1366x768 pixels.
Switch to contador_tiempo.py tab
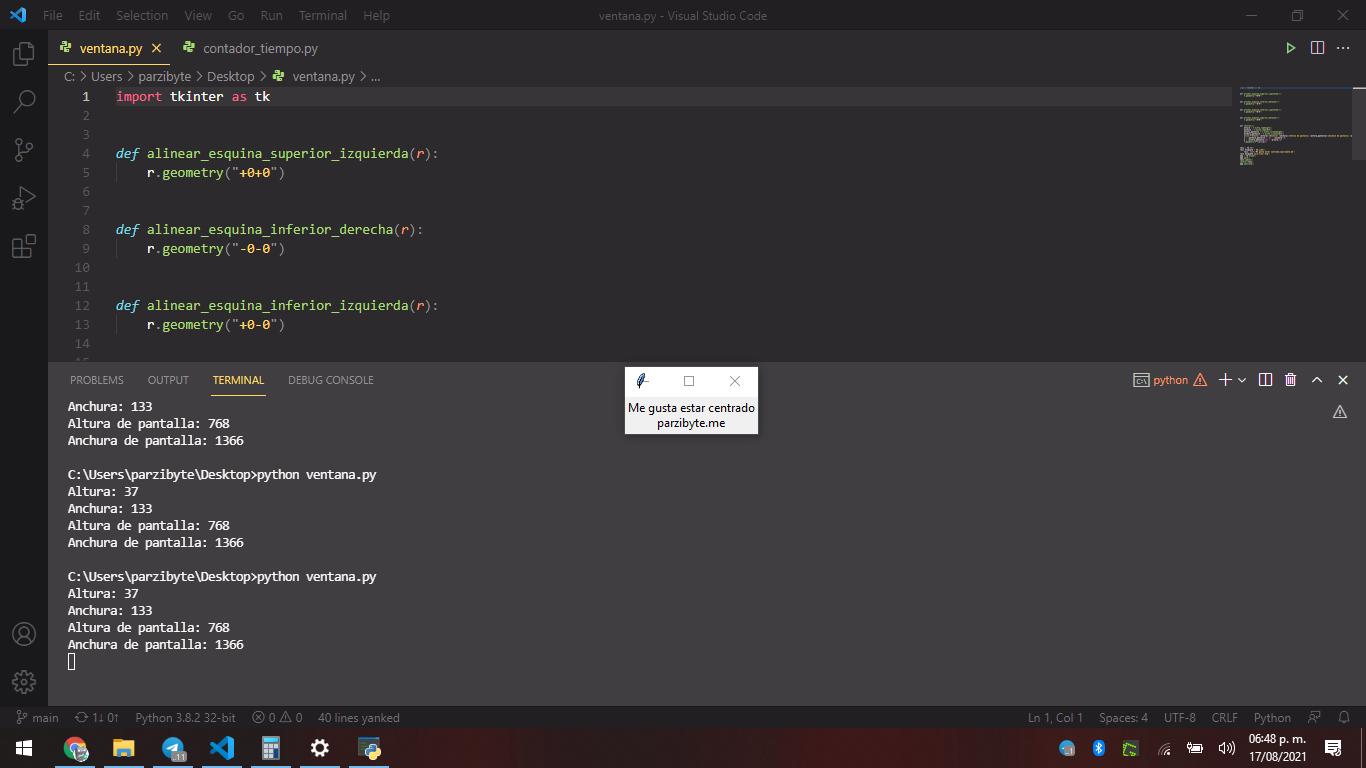tap(250, 48)
